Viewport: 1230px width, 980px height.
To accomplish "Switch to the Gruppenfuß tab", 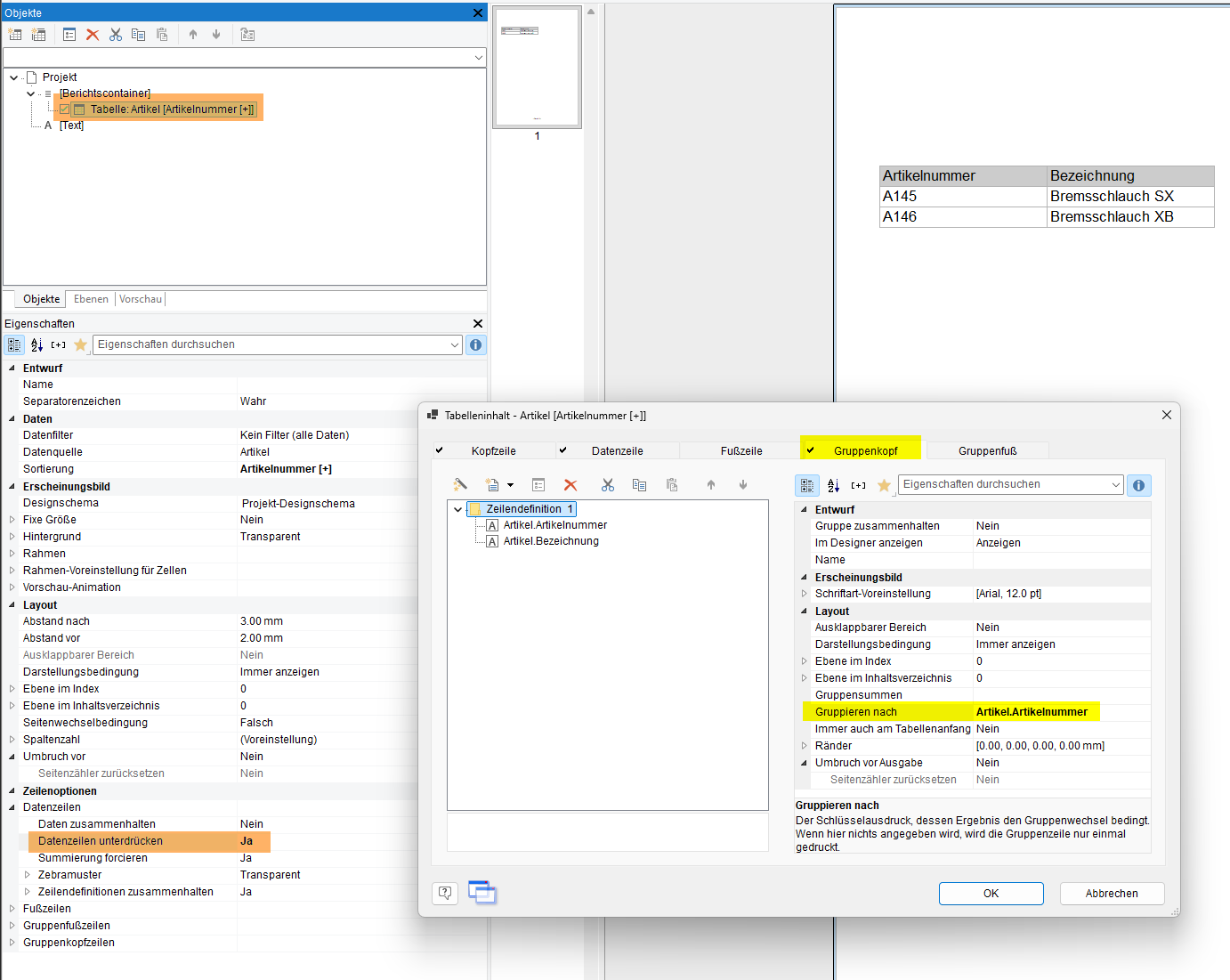I will coord(987,451).
